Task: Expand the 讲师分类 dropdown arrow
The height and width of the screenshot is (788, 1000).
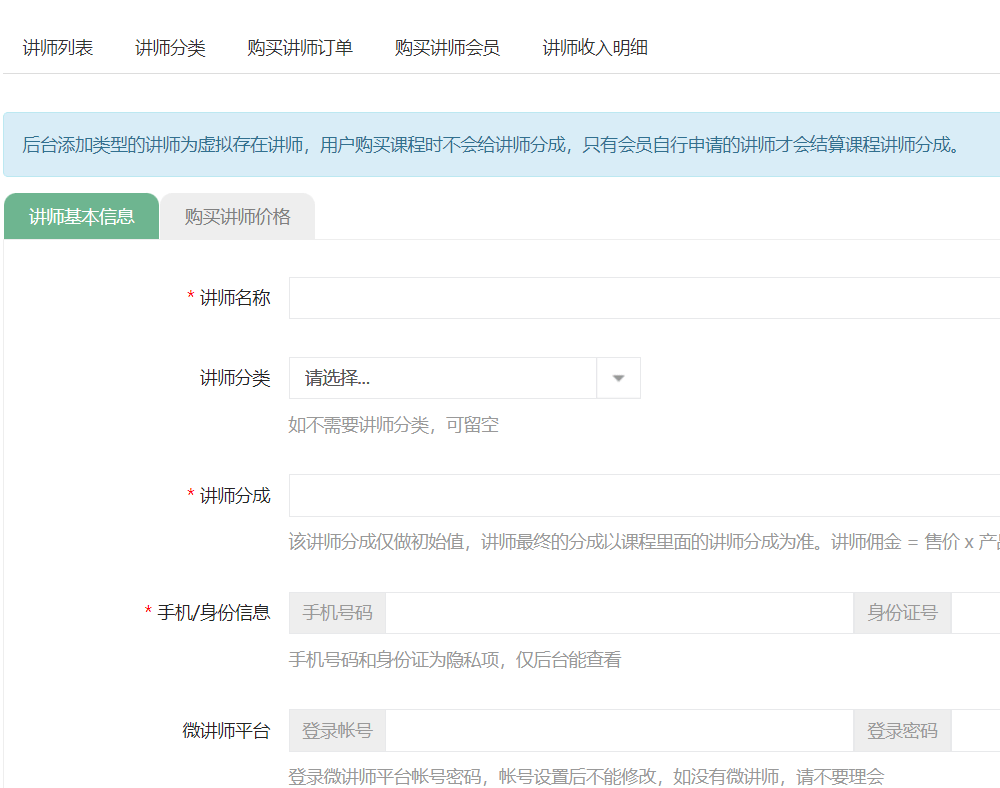Action: 618,378
